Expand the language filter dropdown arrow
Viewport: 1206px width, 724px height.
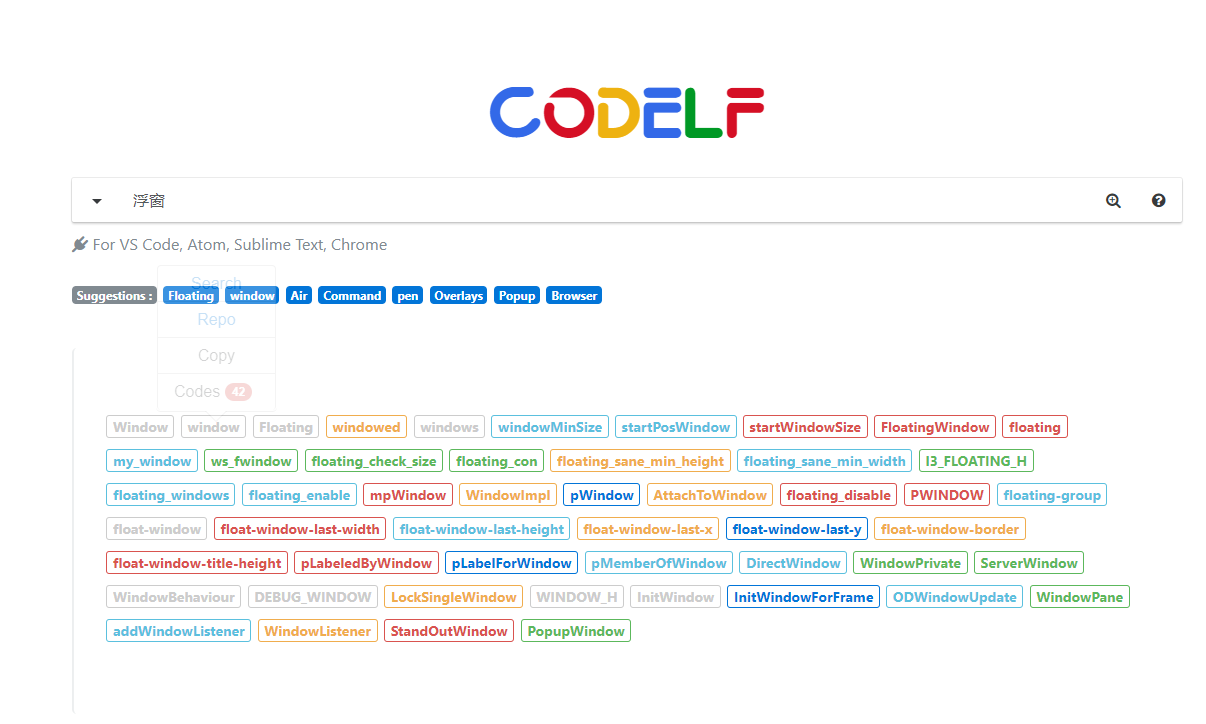(x=97, y=201)
